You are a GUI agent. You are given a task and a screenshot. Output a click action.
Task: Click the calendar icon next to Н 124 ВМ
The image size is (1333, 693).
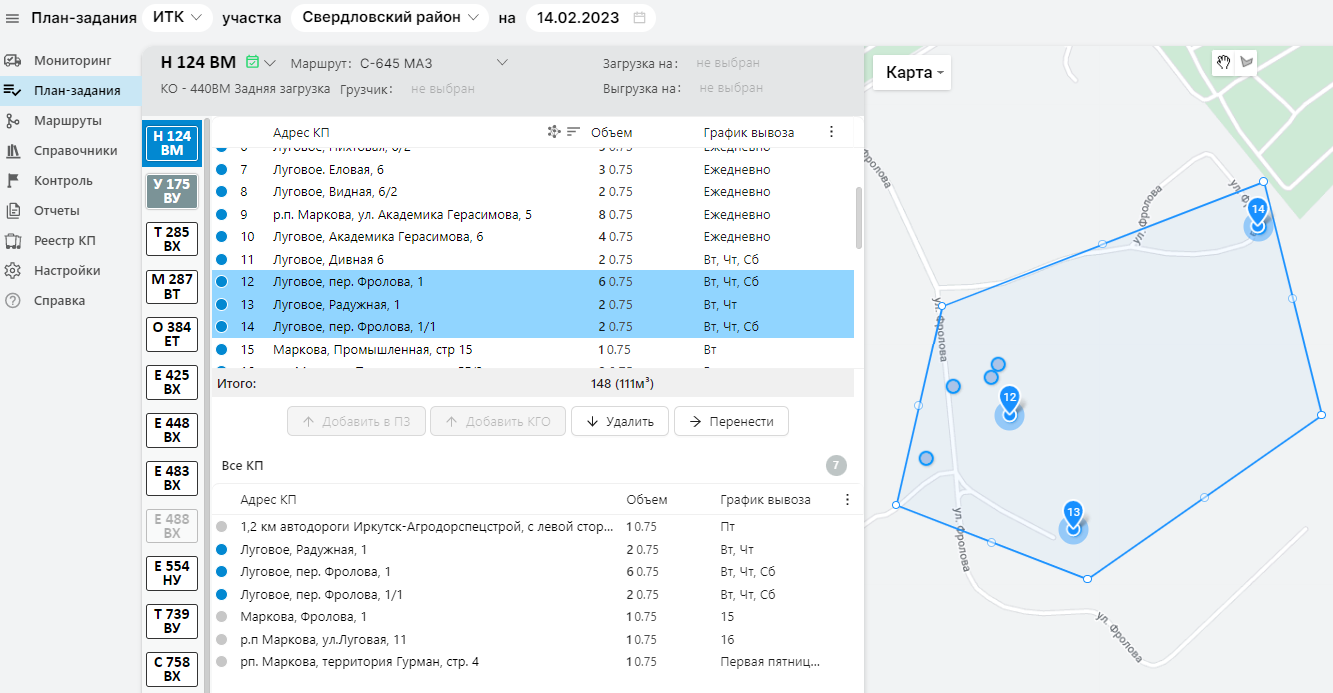252,62
